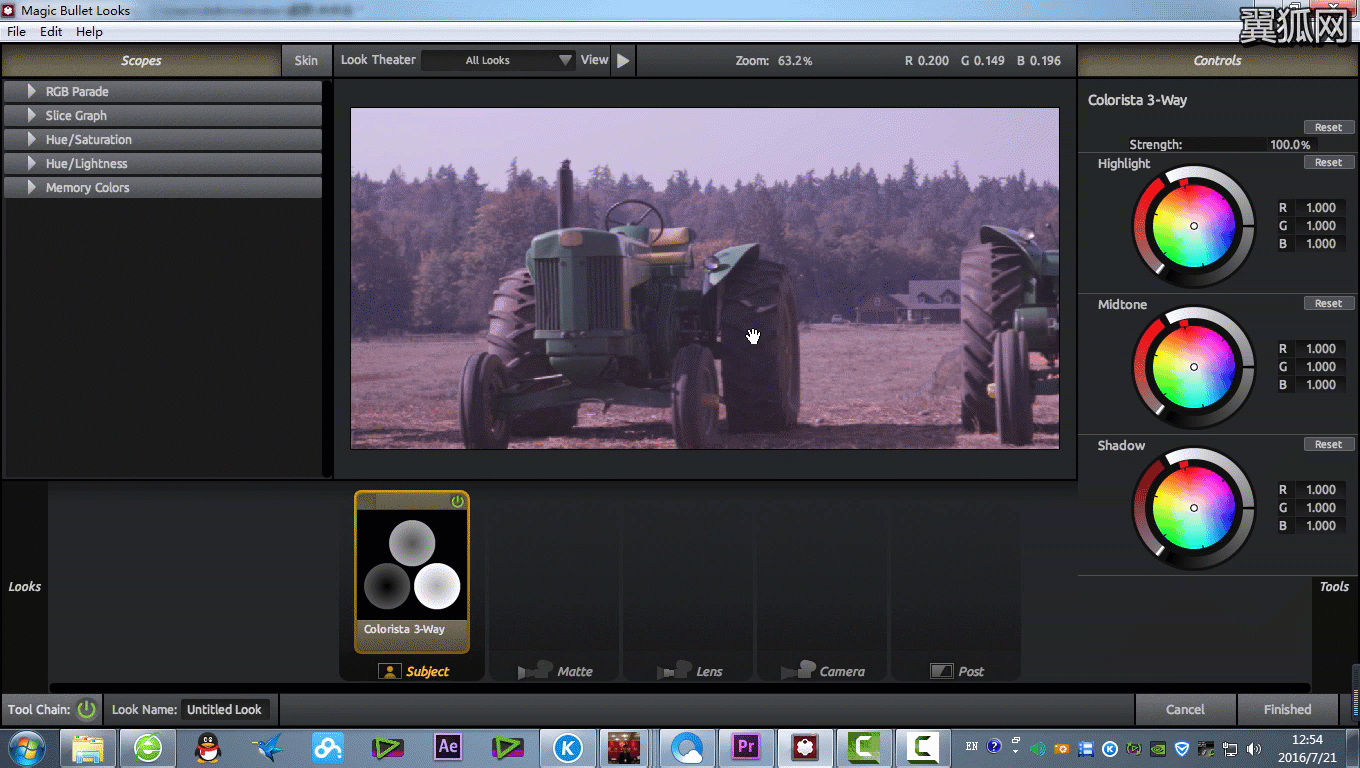Click the Look Name text field

[x=224, y=710]
